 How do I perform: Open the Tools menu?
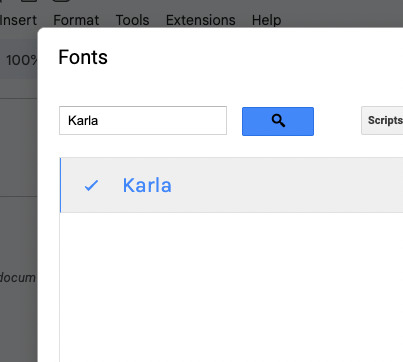132,20
